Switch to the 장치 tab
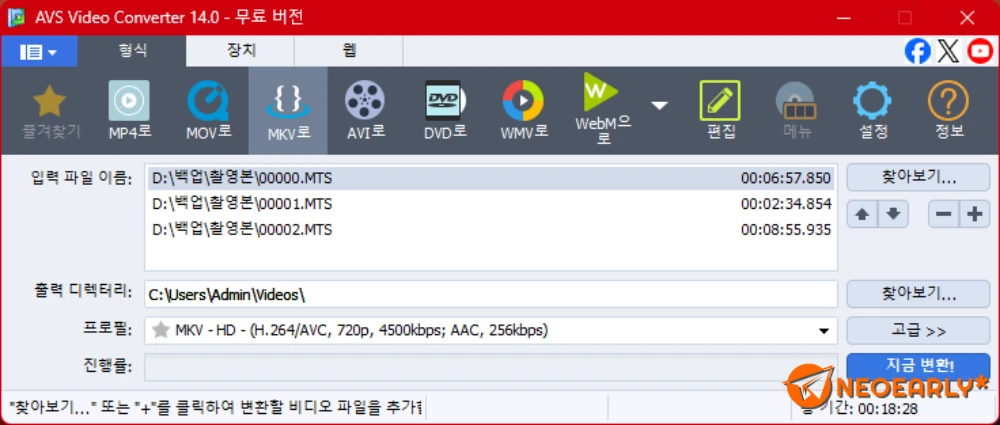 [240, 52]
